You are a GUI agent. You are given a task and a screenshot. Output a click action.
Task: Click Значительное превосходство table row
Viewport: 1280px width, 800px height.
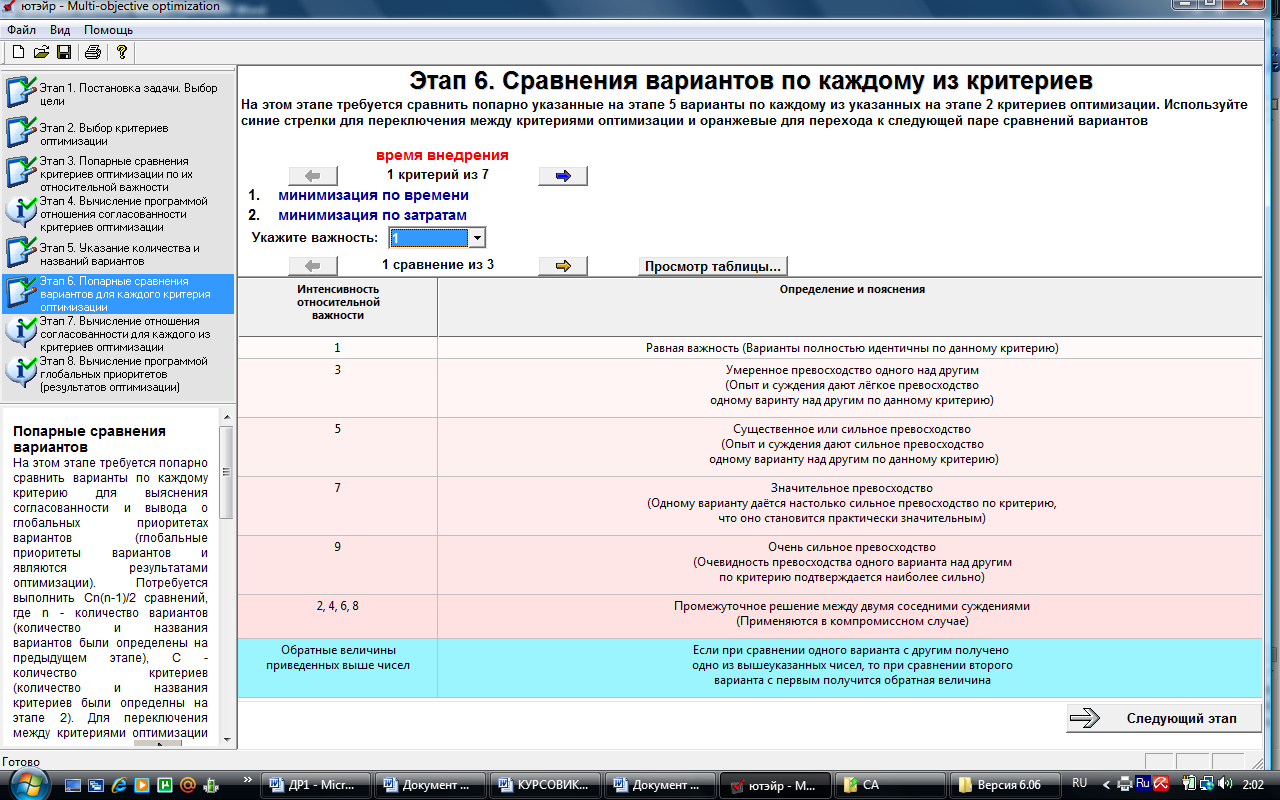[x=750, y=504]
